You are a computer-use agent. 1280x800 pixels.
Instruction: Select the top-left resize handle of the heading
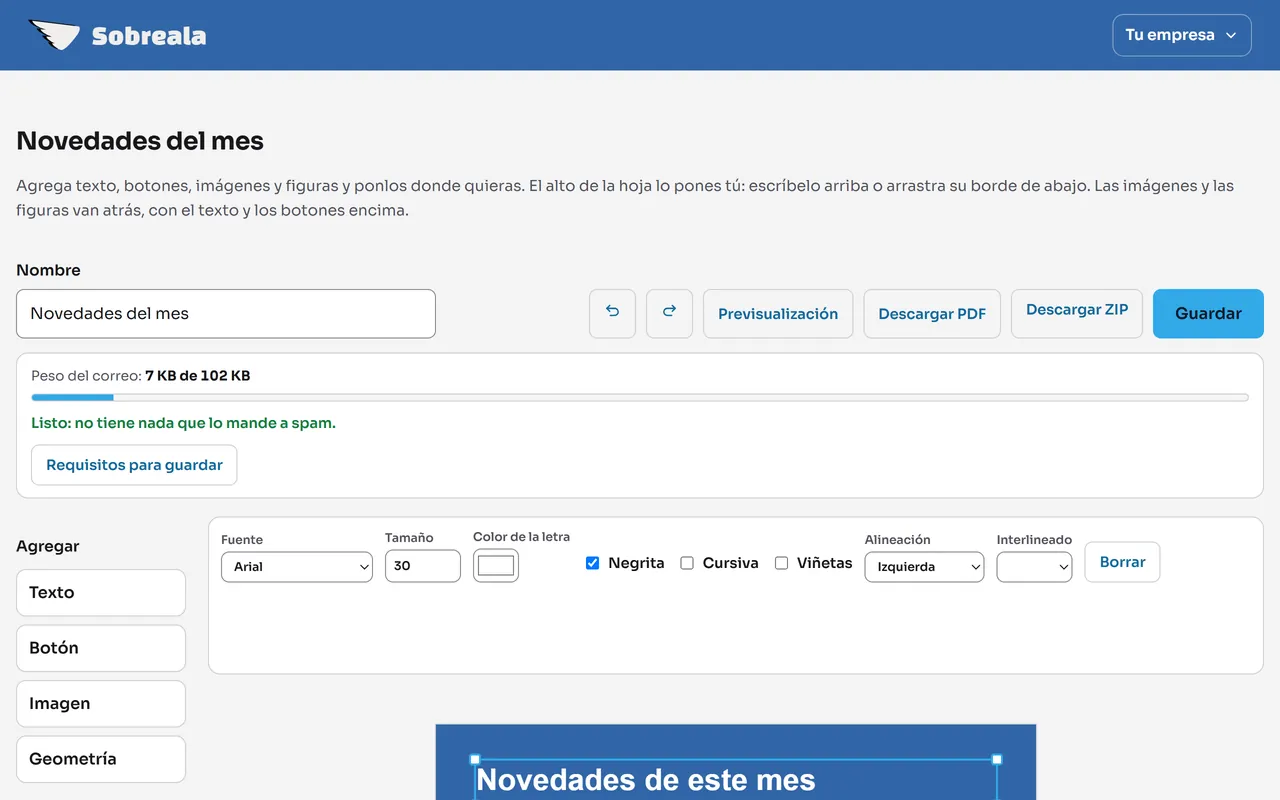(x=475, y=760)
